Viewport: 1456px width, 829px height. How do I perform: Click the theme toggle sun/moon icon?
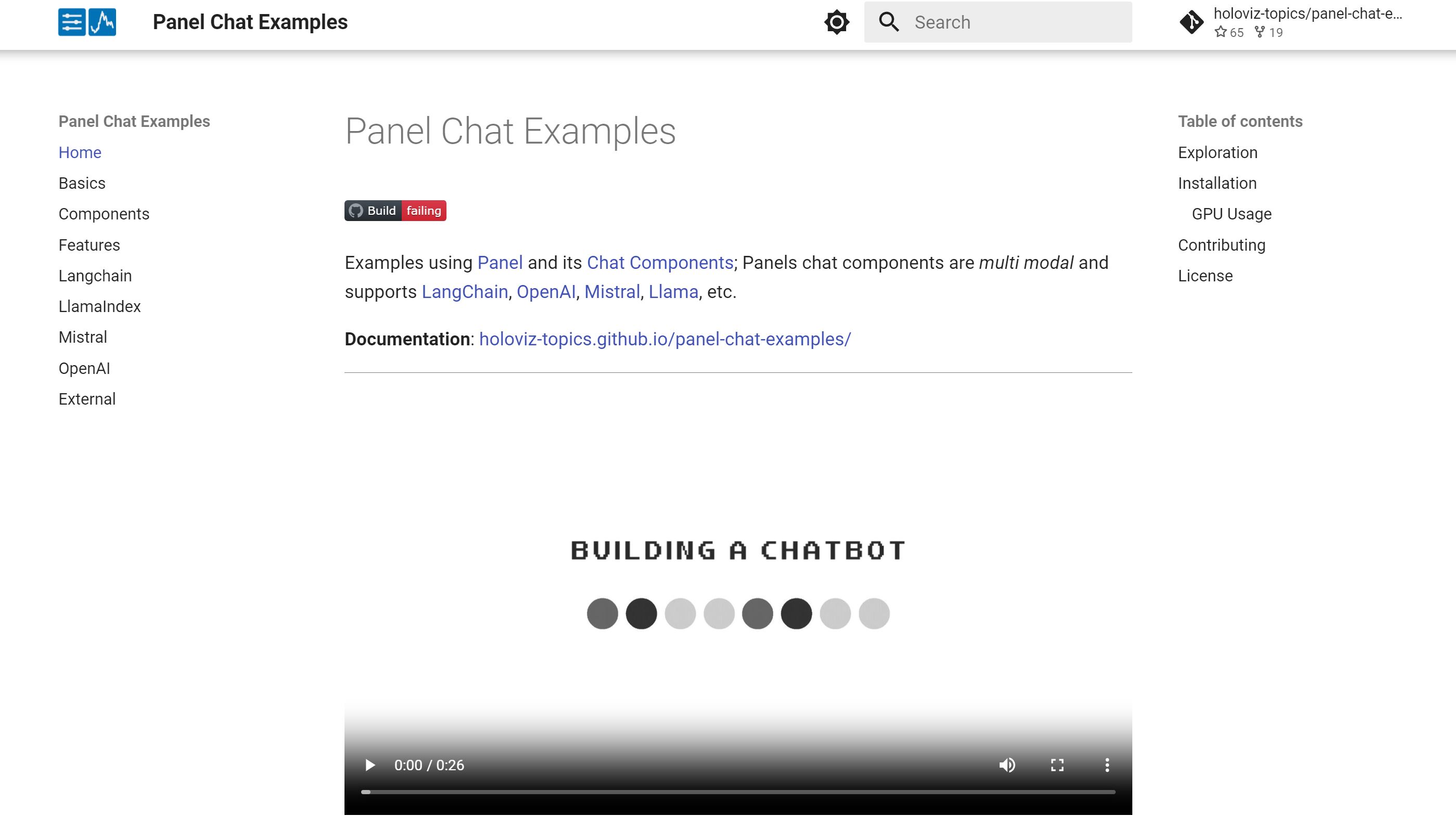click(836, 22)
